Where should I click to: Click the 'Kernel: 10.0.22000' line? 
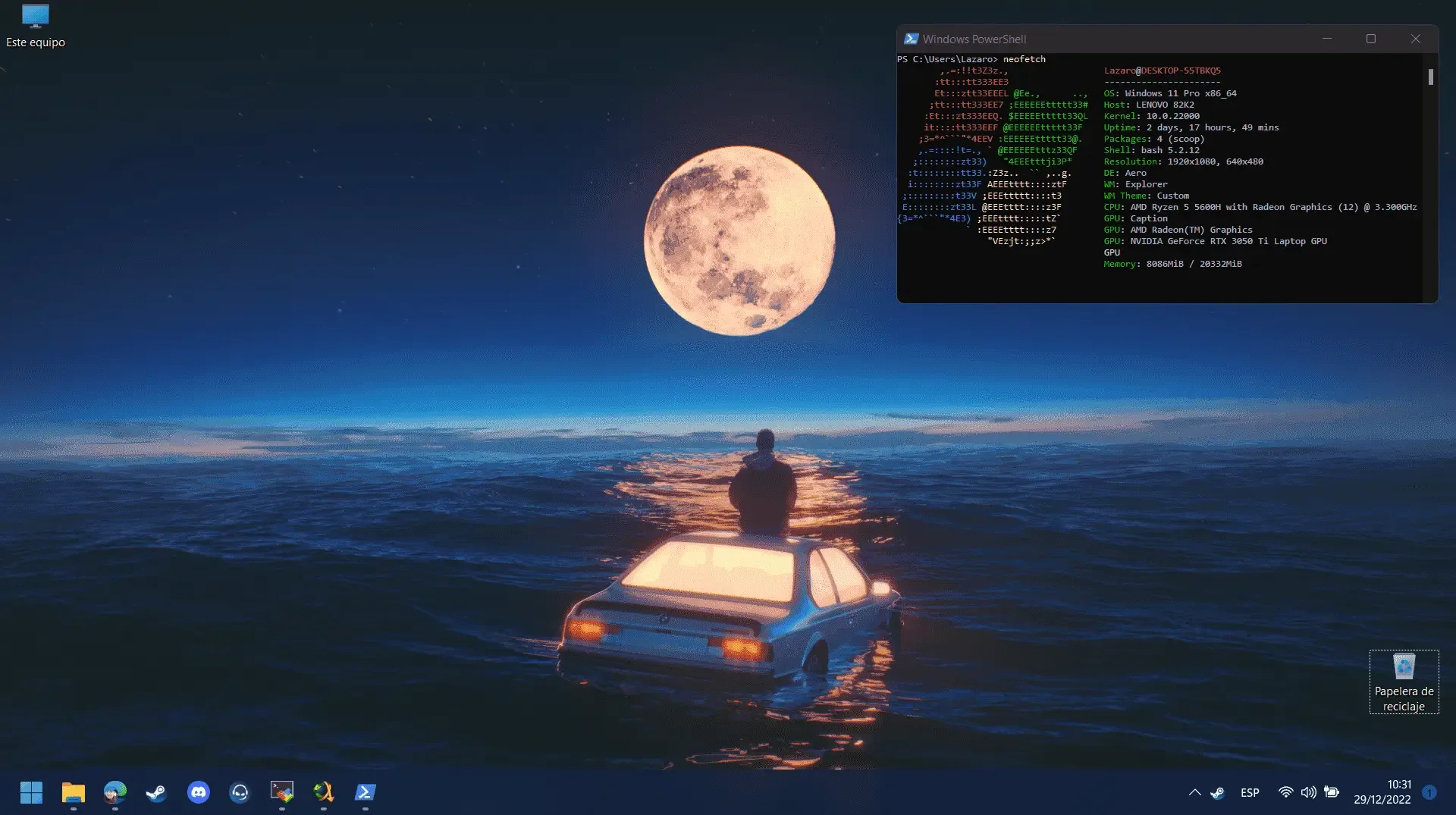[1151, 116]
